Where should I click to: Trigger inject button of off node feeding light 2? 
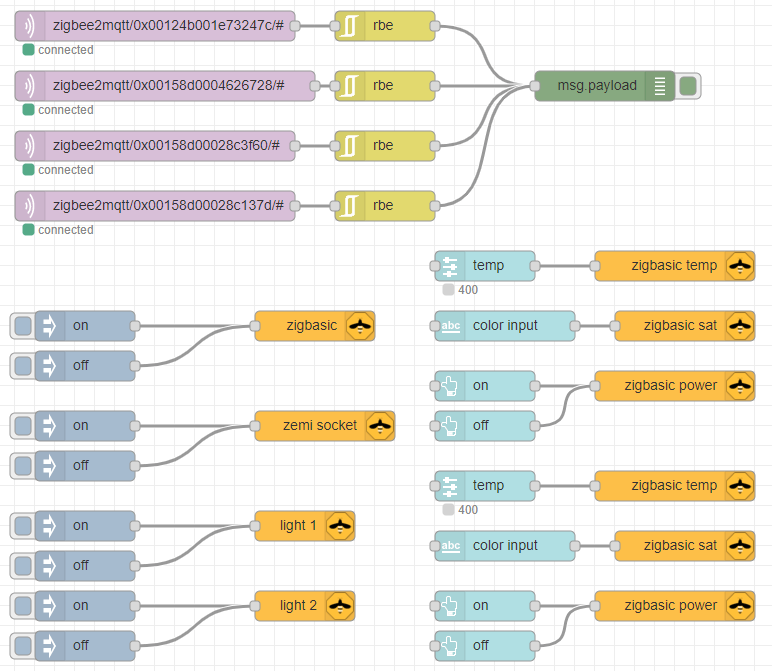(22, 646)
